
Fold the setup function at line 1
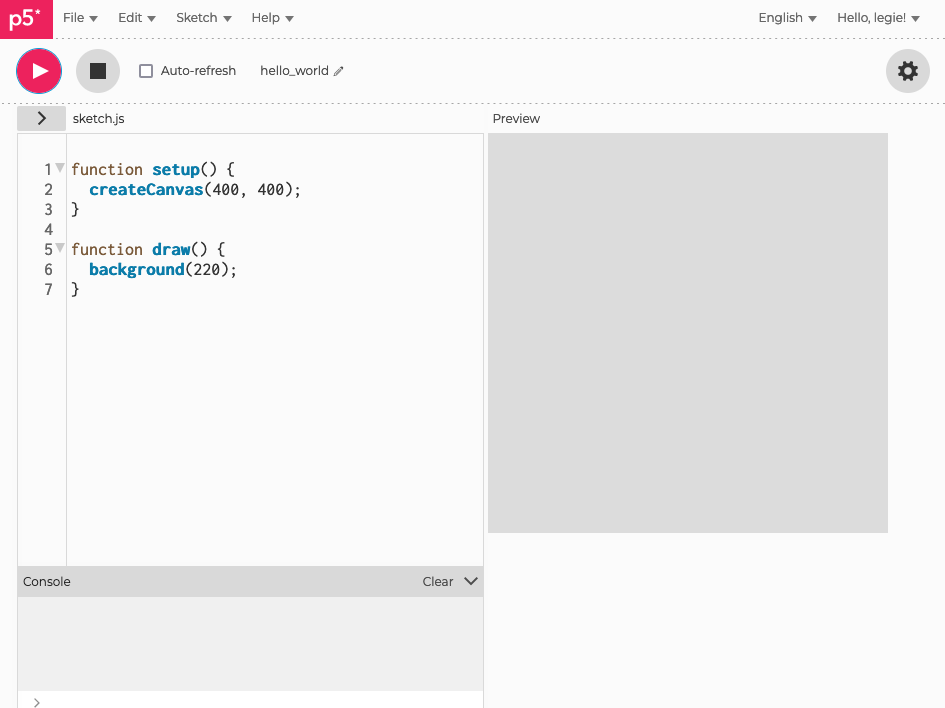(60, 168)
